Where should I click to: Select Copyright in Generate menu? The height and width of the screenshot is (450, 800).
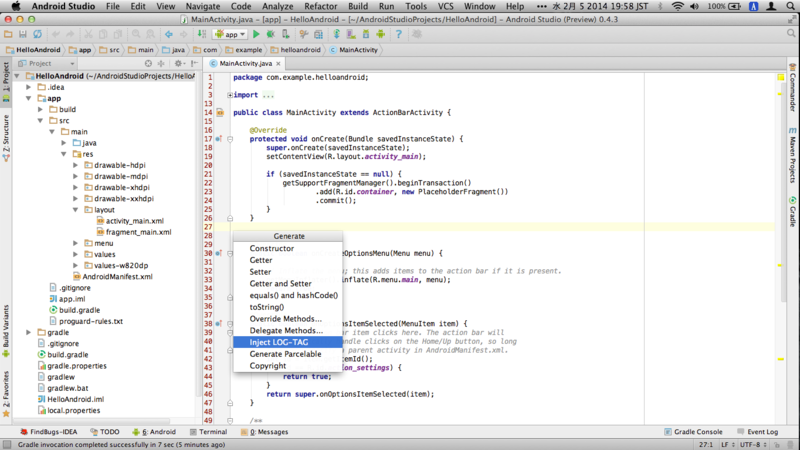(288, 365)
